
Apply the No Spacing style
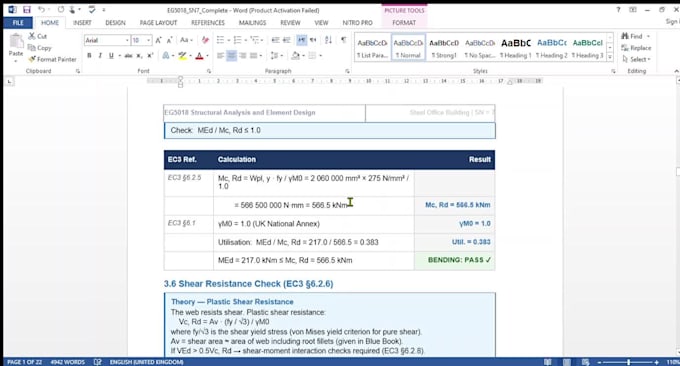(x=480, y=48)
